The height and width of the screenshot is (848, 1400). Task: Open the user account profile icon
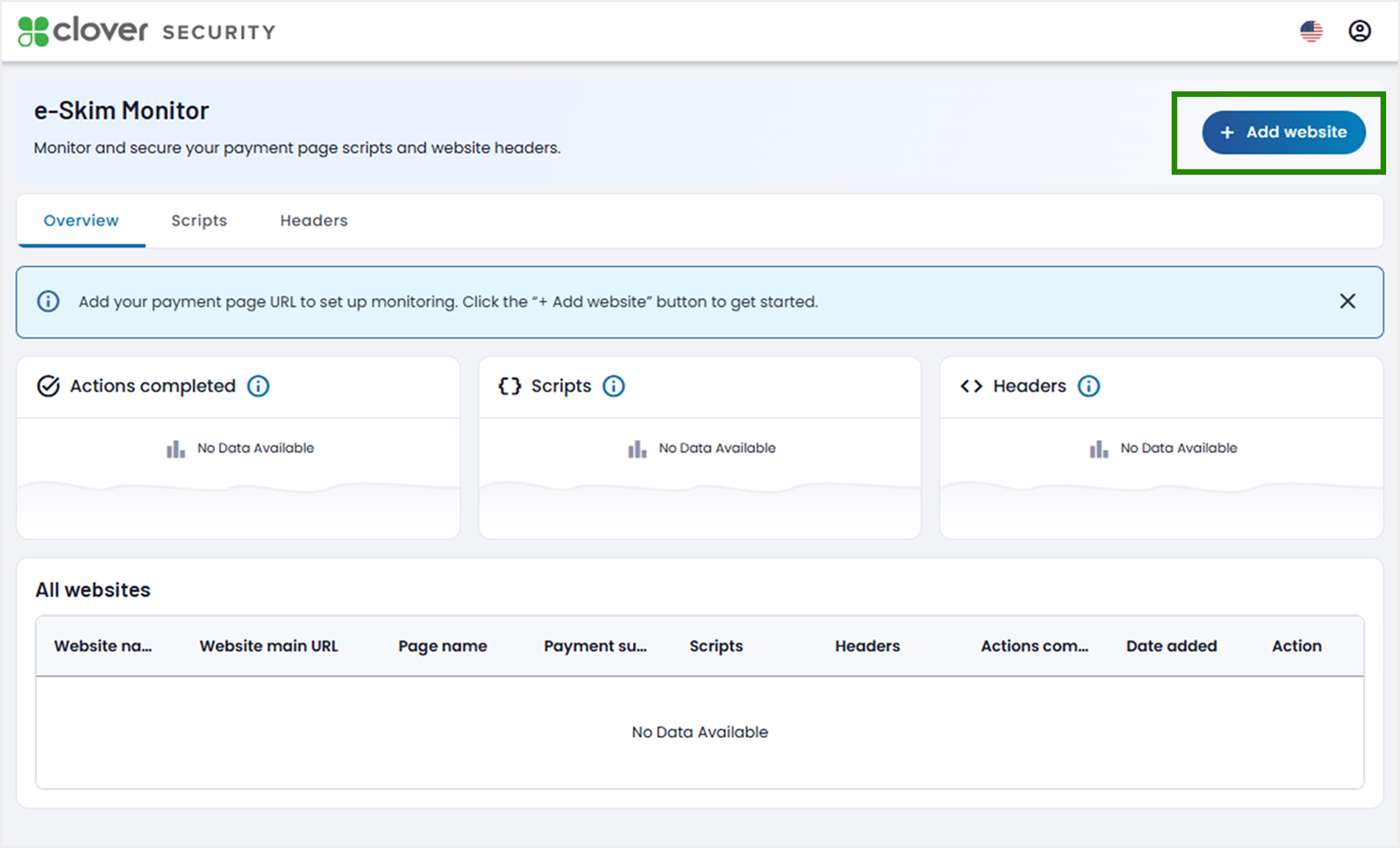pos(1360,31)
